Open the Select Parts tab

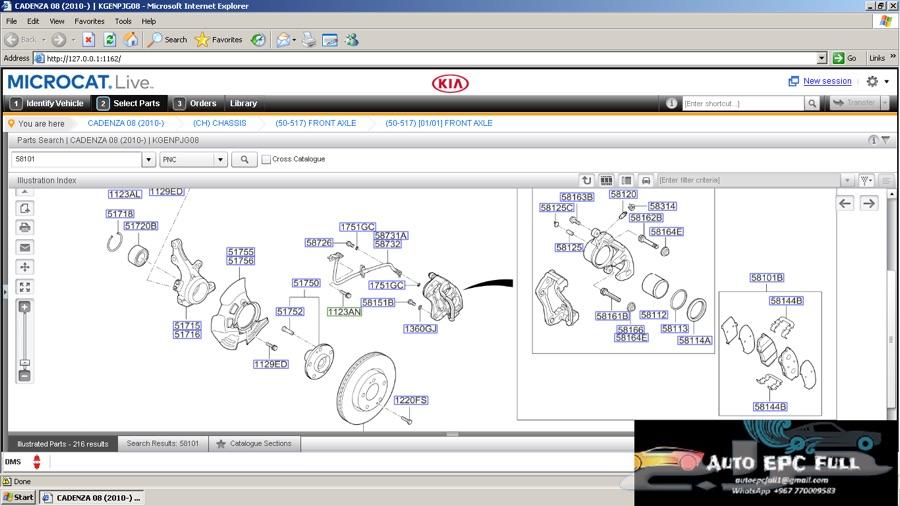[129, 103]
